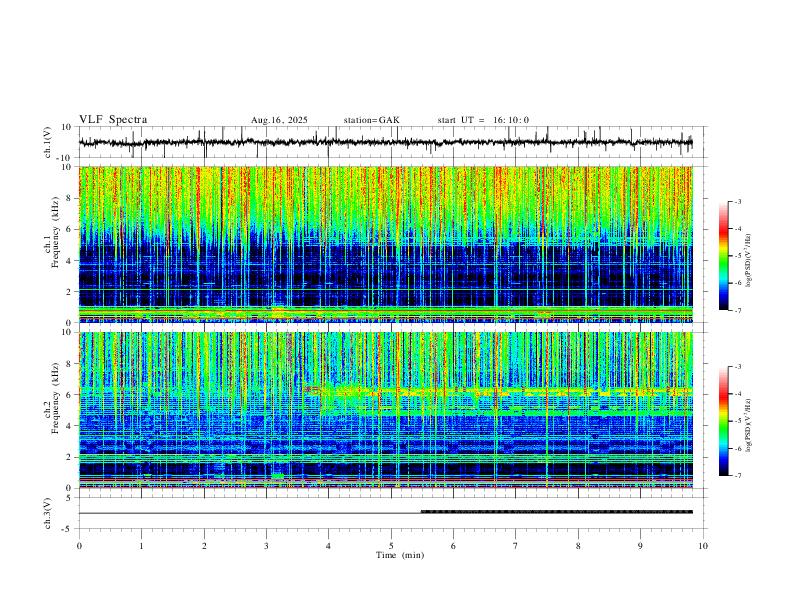Click the '-3' tick on ch.1 colorbar
The height and width of the screenshot is (612, 792).
click(737, 201)
